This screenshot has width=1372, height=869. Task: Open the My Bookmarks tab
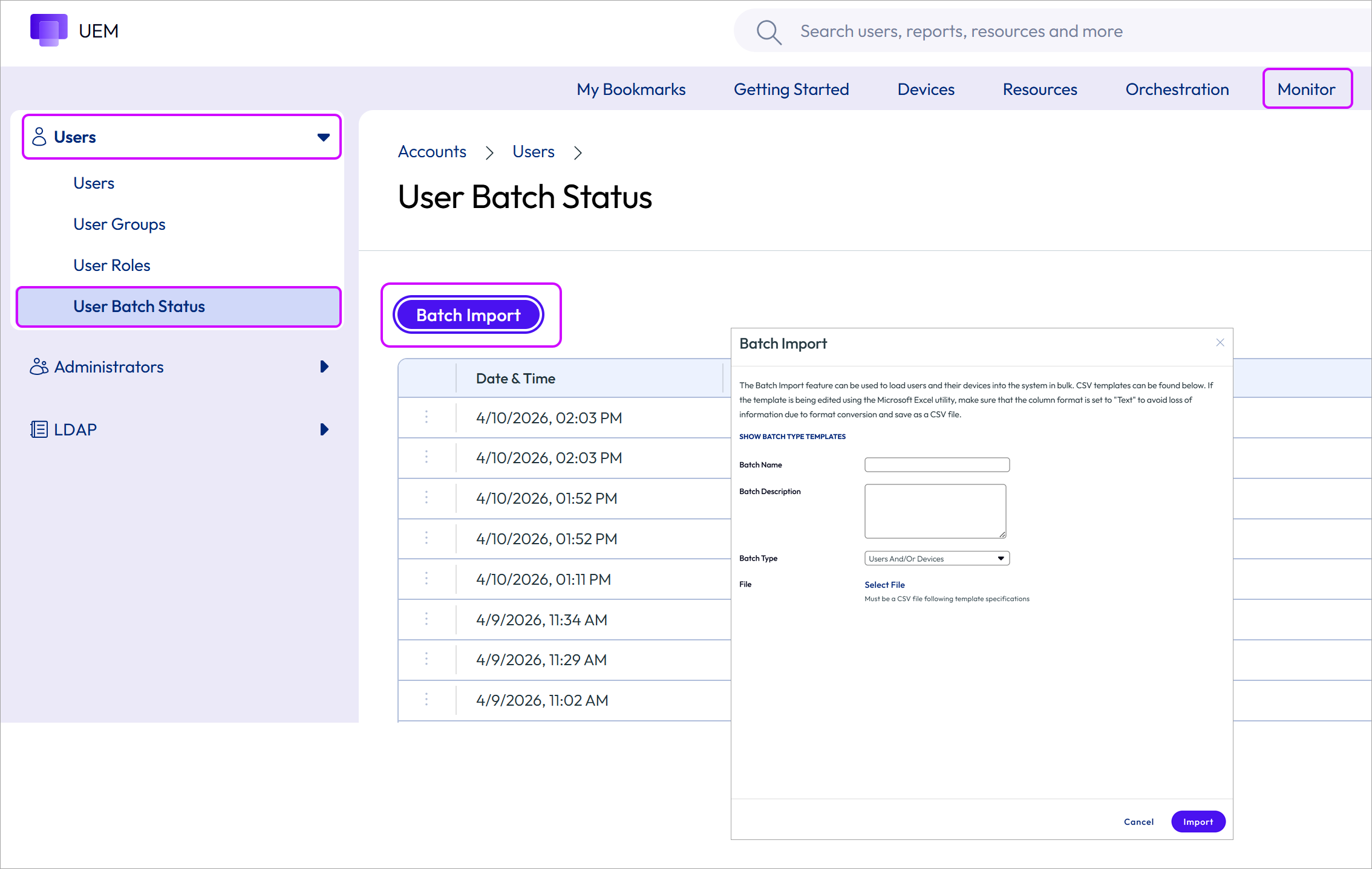pos(631,90)
